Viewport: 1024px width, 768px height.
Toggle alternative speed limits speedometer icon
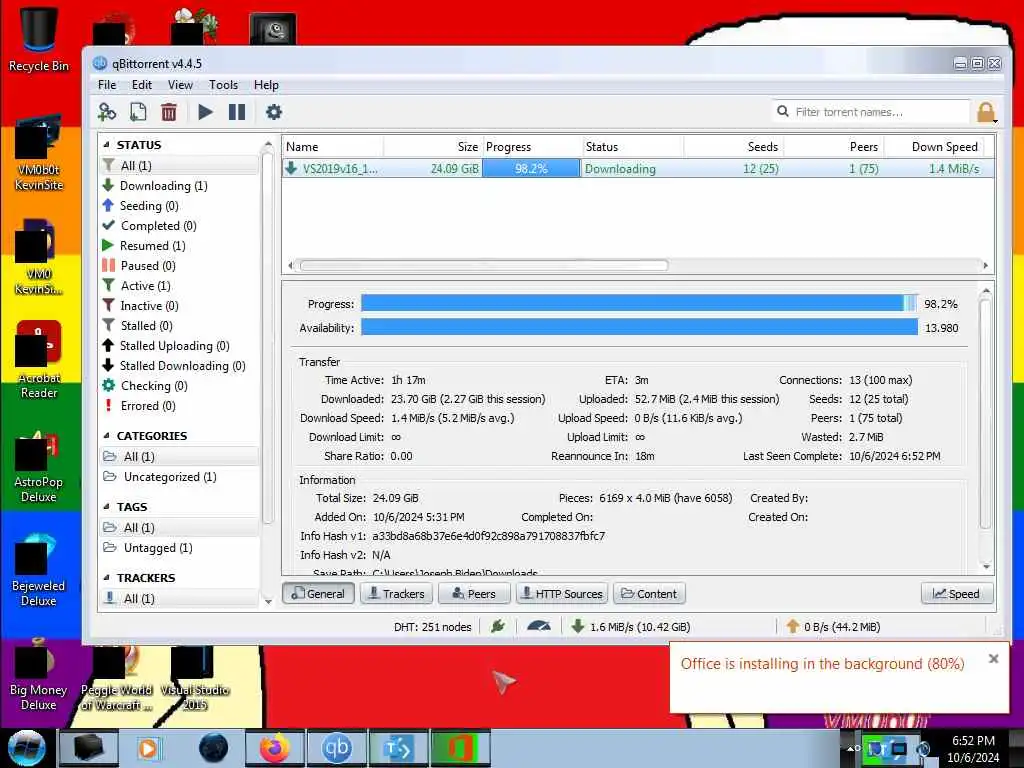point(538,626)
